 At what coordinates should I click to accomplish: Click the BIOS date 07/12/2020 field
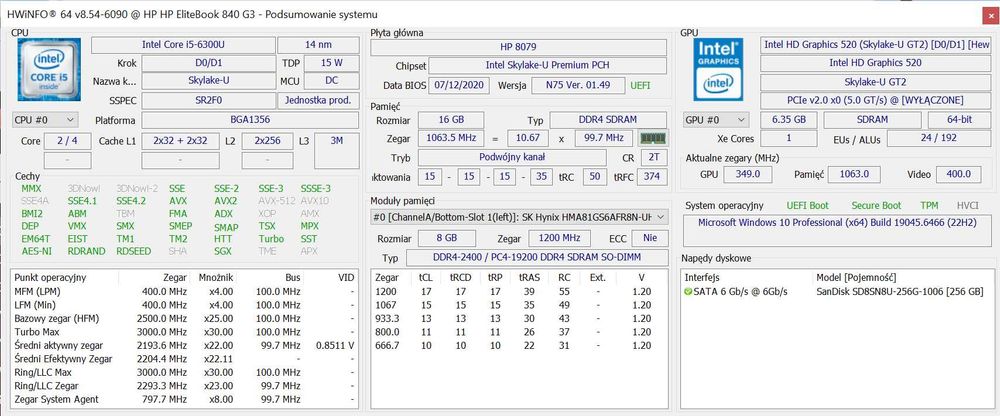click(x=458, y=85)
